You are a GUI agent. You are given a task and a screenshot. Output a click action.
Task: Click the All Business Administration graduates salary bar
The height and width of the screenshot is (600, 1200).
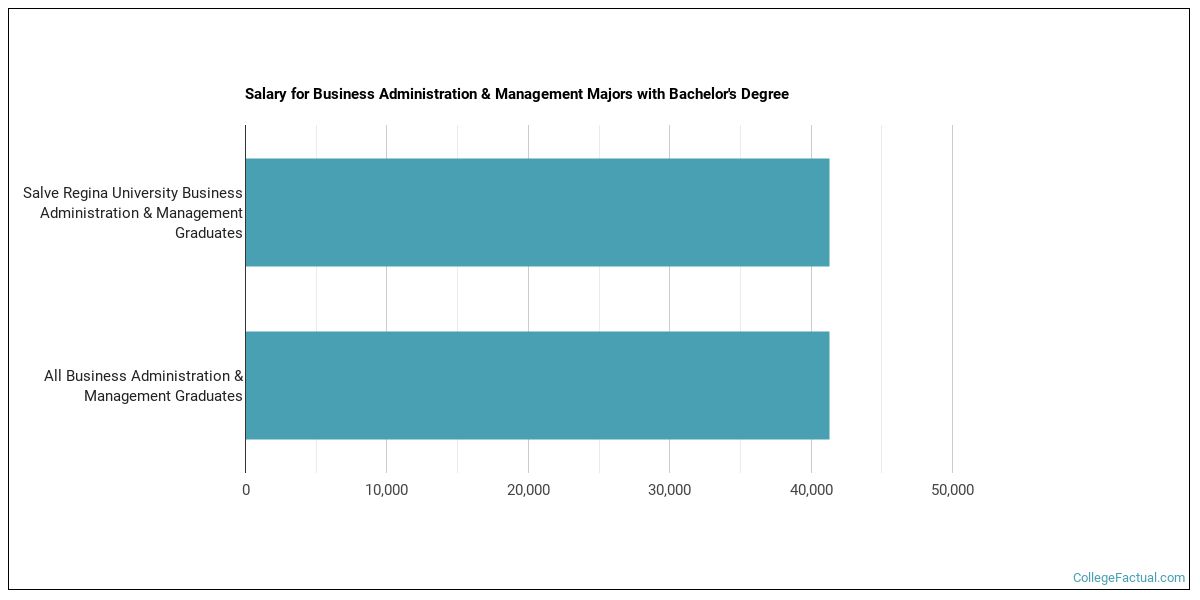pyautogui.click(x=537, y=385)
